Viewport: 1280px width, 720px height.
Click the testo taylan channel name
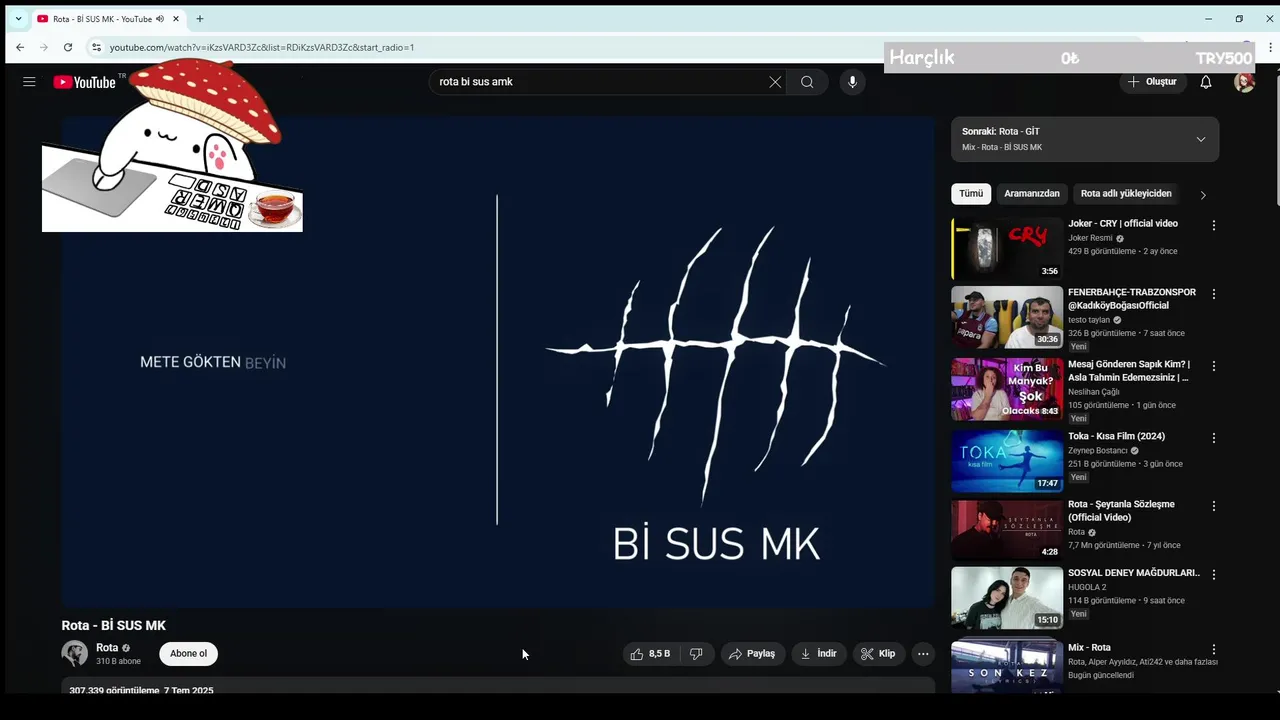[x=1089, y=320]
